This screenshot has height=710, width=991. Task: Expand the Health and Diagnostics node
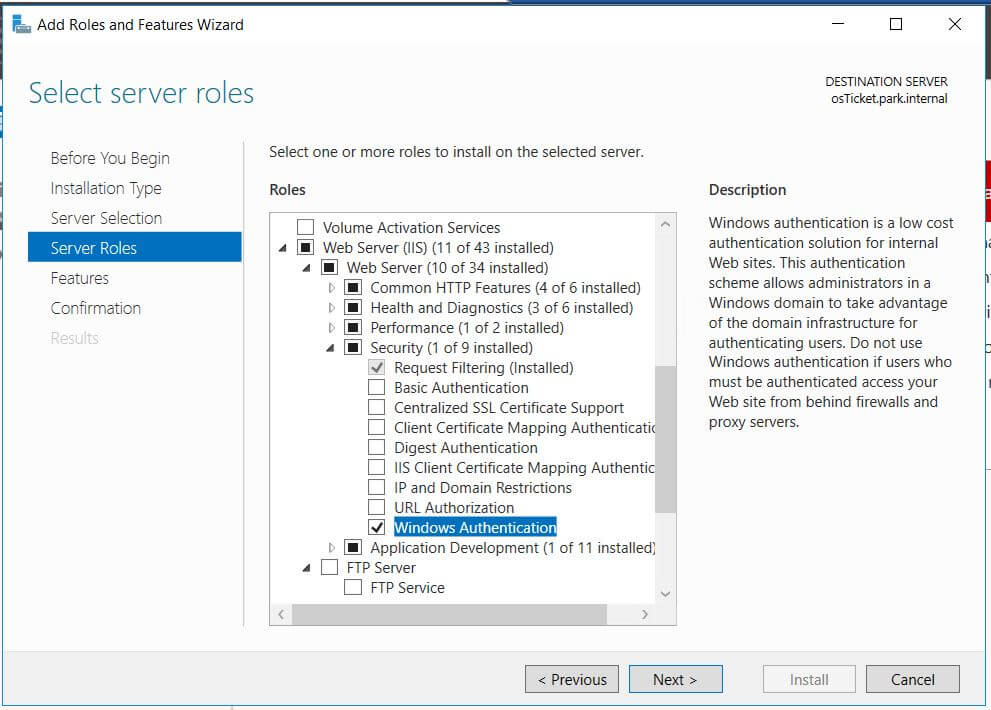click(331, 308)
